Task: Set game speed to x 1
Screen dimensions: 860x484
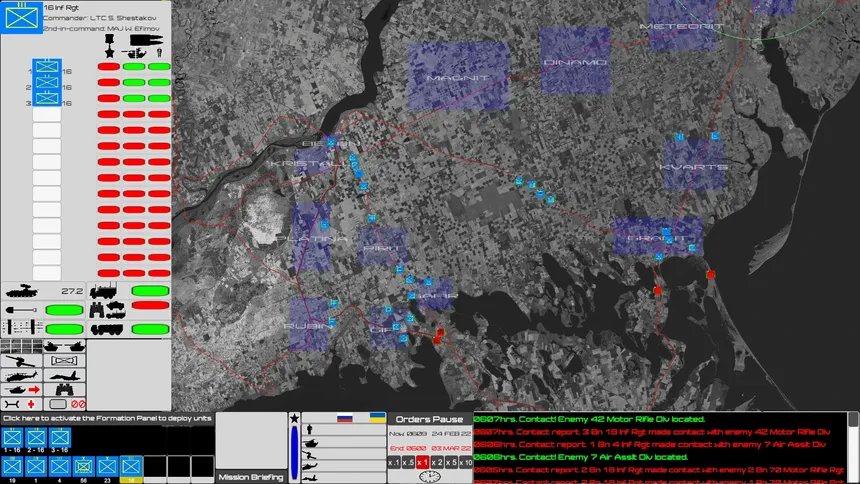Action: click(x=422, y=462)
